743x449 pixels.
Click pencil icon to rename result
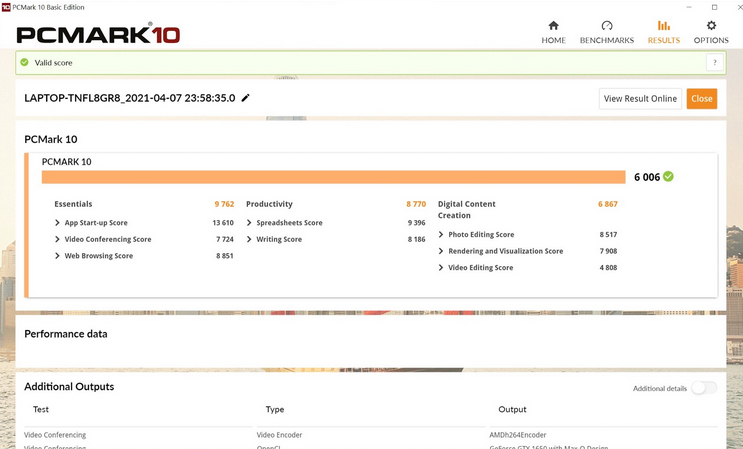[x=246, y=98]
